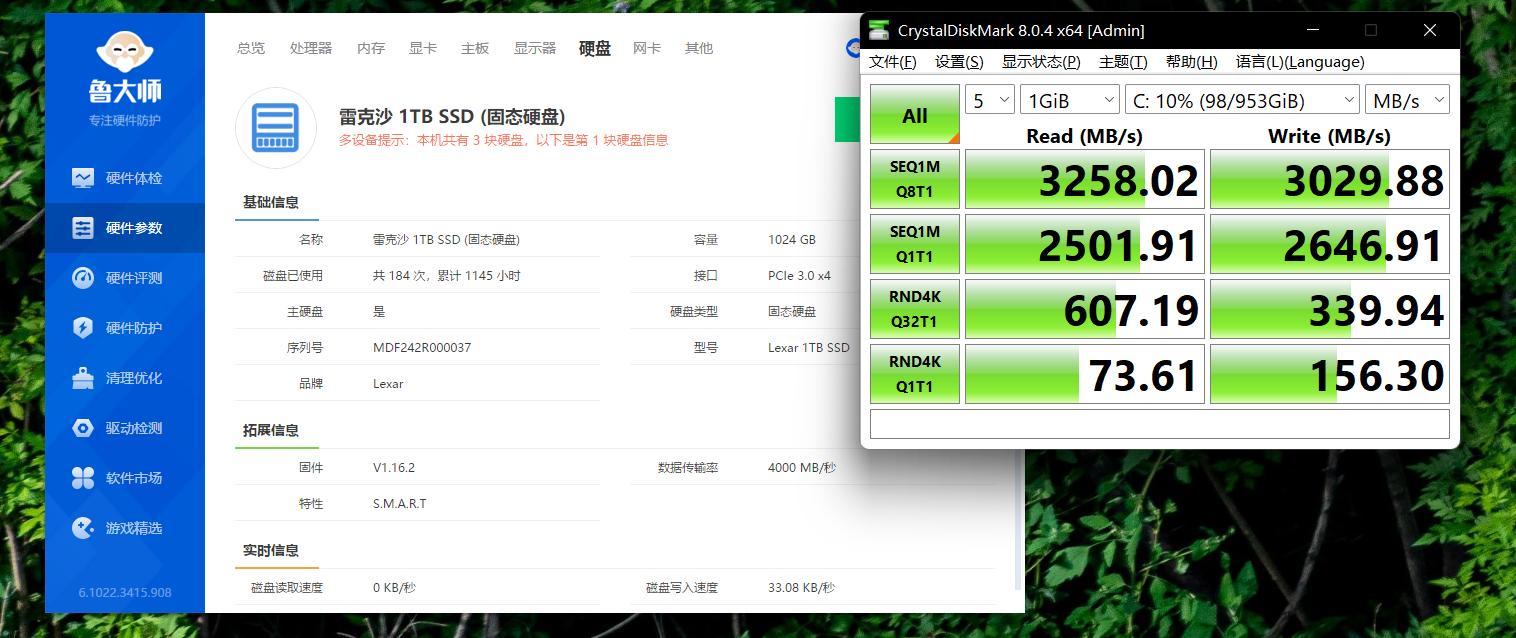Open the 设置 menu in CrystalDiskMark

[957, 61]
